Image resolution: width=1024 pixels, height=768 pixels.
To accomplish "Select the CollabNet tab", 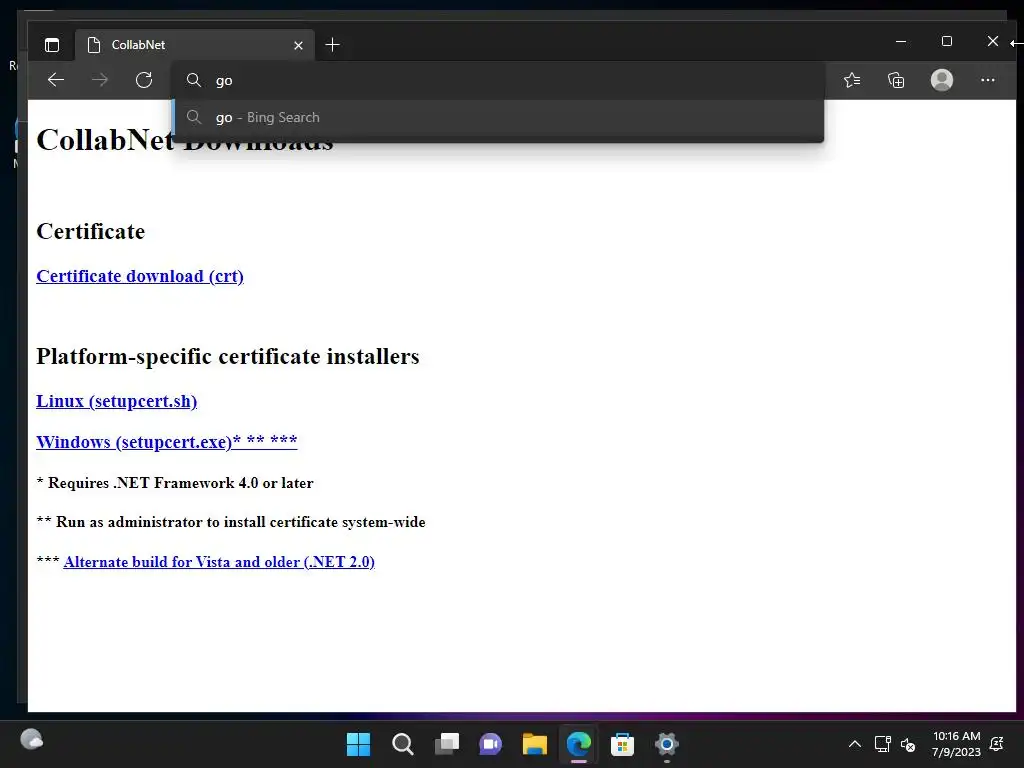I will (195, 45).
